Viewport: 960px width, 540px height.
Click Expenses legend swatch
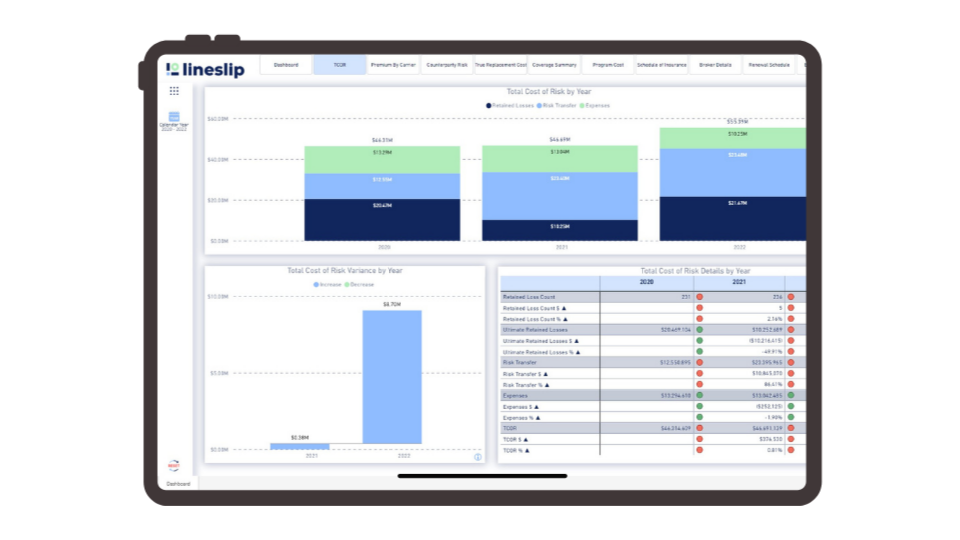pos(582,106)
